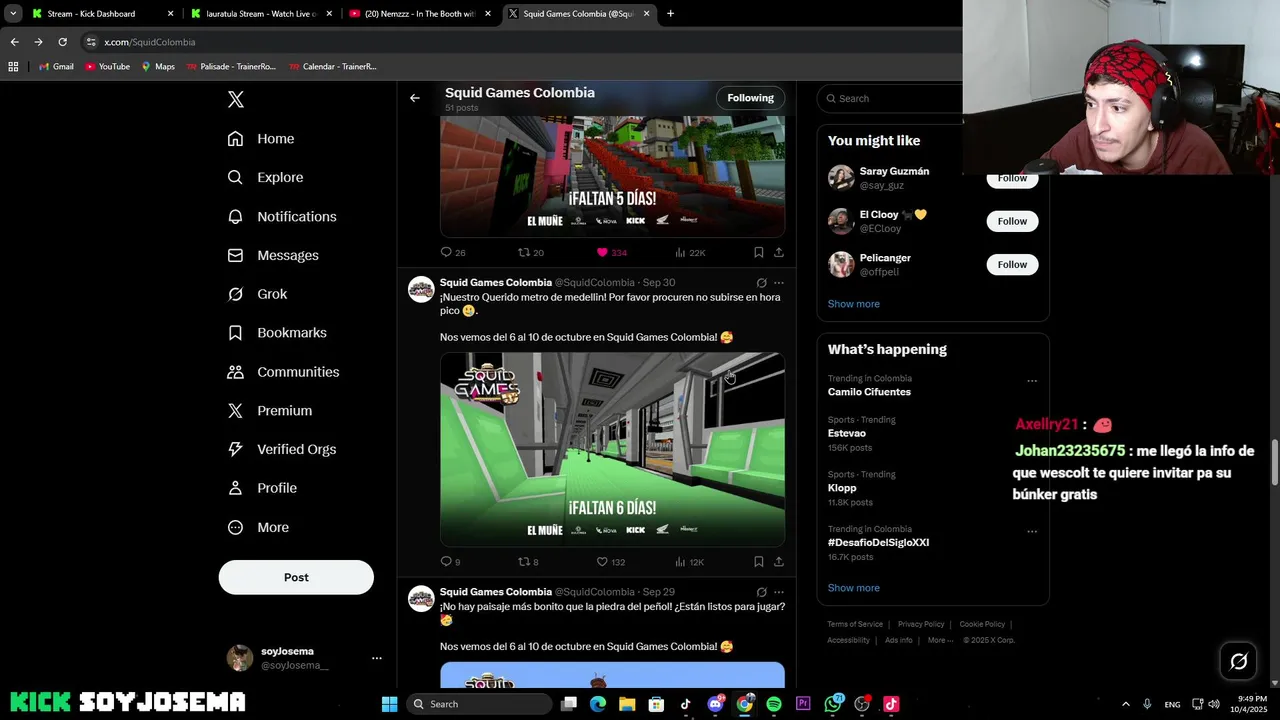Open more options for #DesafioDelSigloXXI trend
1280x720 pixels.
[x=1032, y=532]
